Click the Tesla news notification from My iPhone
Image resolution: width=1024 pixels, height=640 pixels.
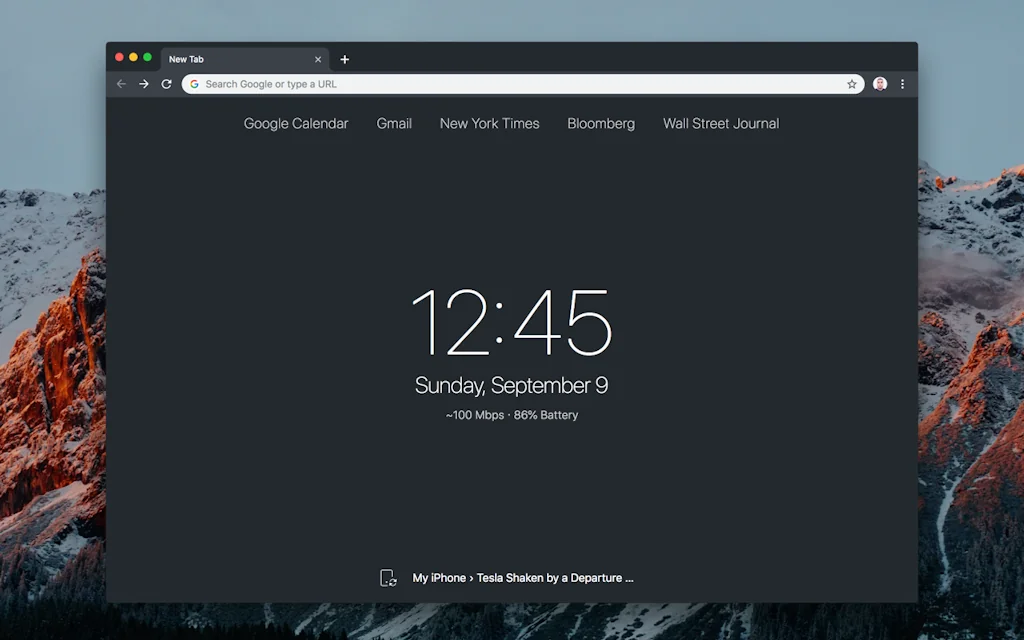click(520, 577)
